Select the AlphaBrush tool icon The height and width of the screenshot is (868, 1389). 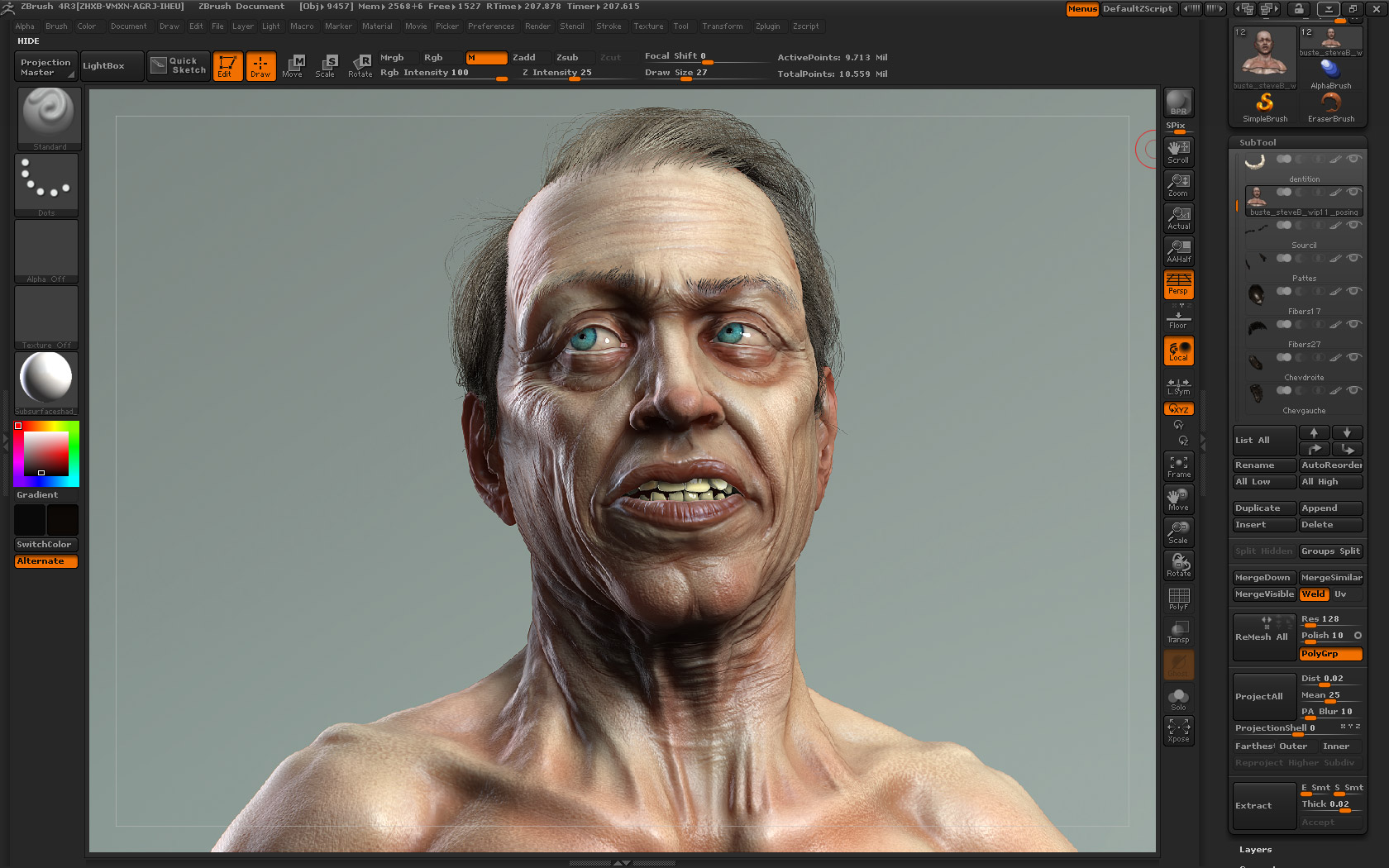tap(1331, 74)
